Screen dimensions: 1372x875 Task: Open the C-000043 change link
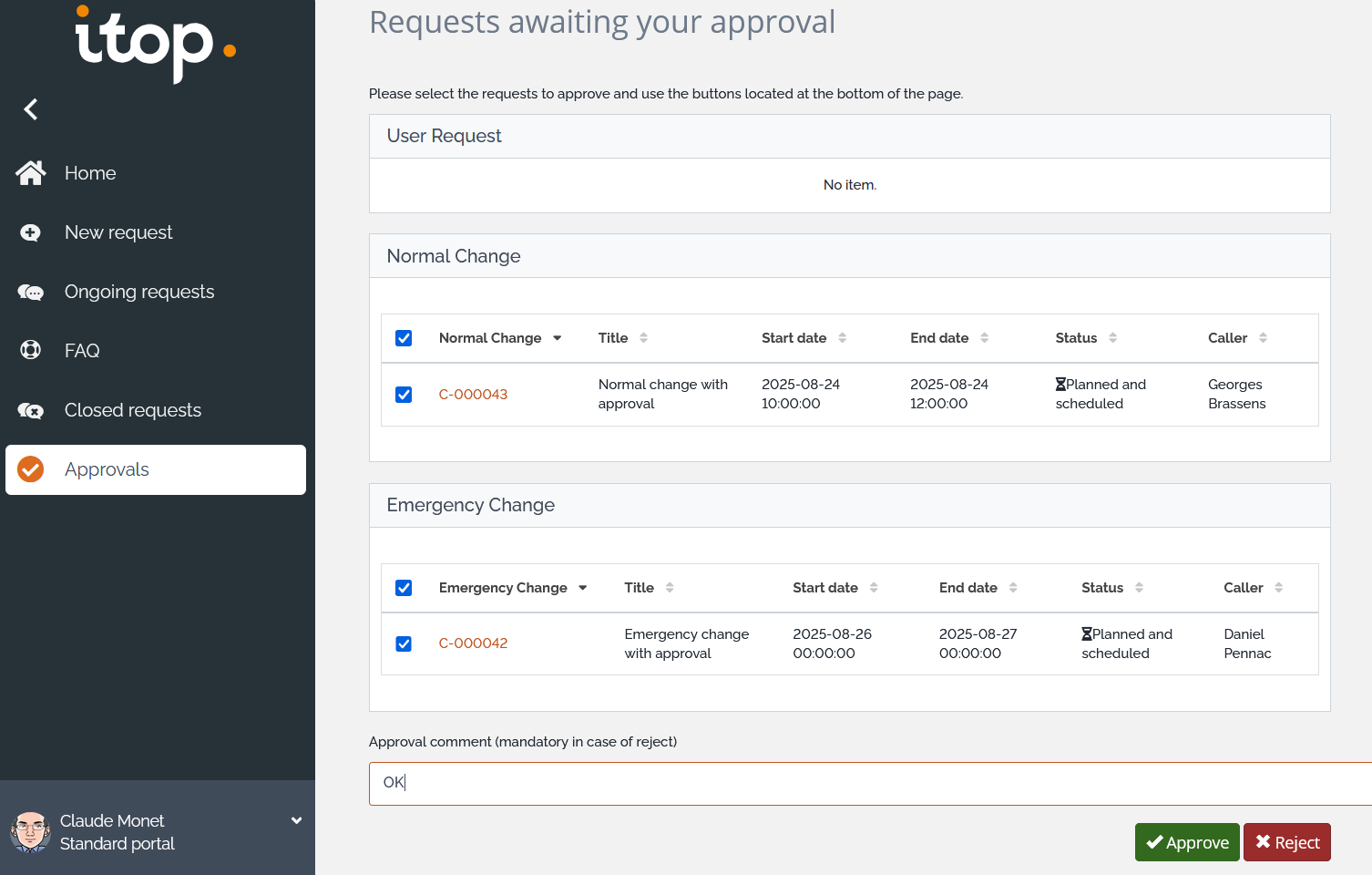(473, 395)
